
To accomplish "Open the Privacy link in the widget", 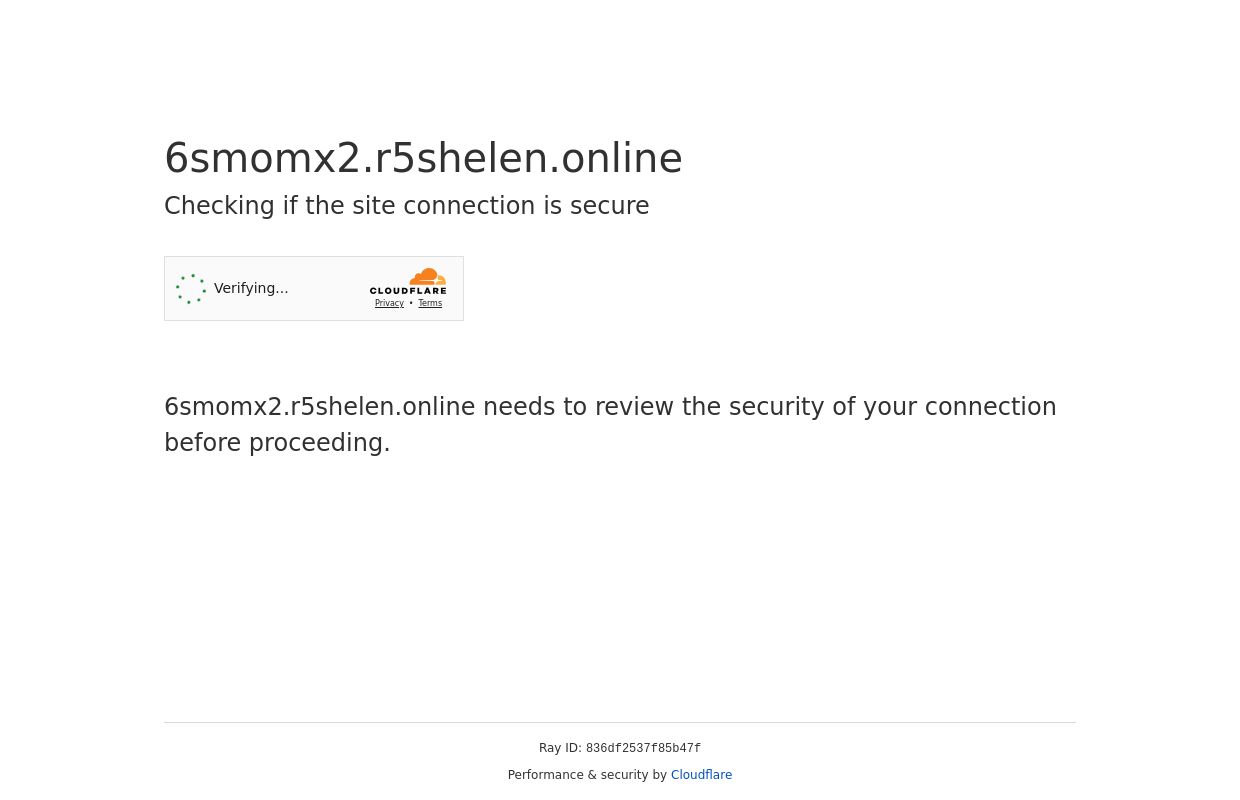I will coord(389,303).
